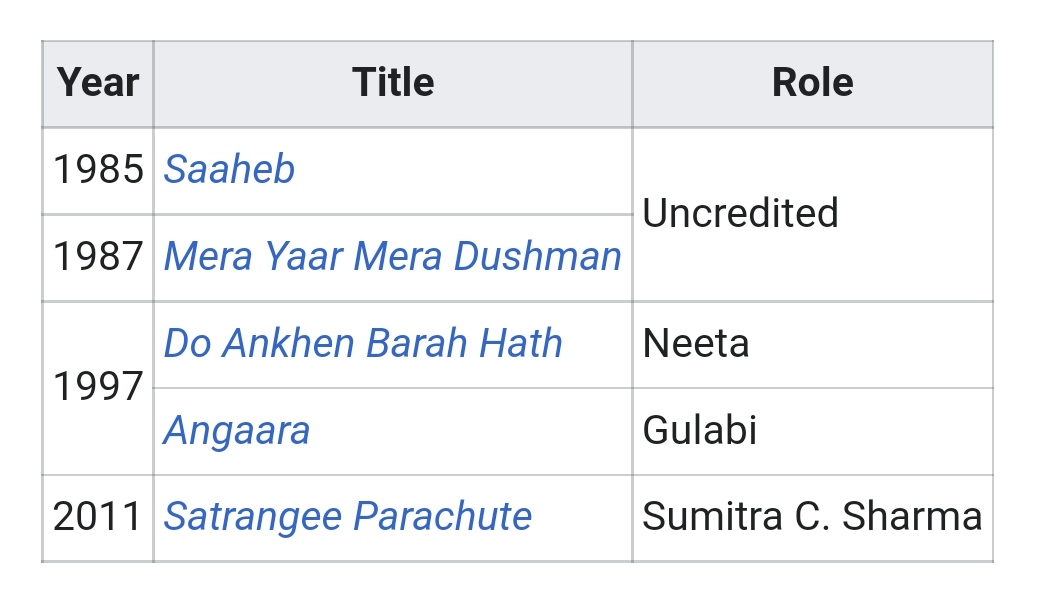The width and height of the screenshot is (1044, 599).
Task: Click the word Hath in the 1997 title
Action: tap(521, 343)
